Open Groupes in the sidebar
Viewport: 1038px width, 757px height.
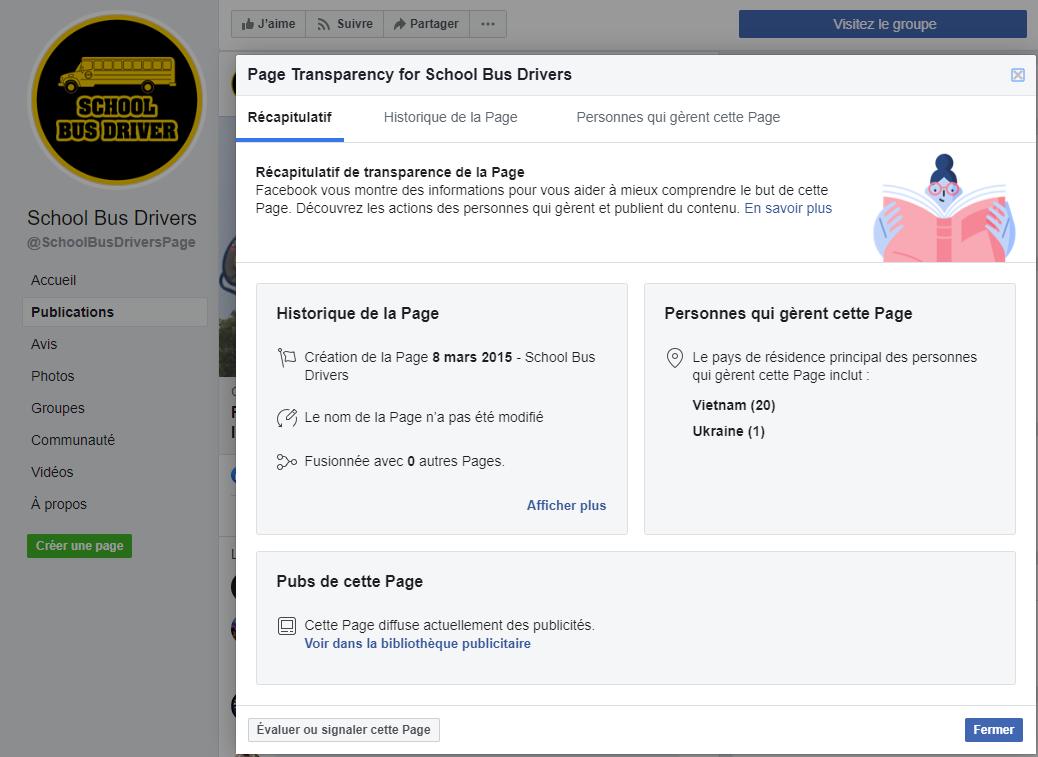[x=58, y=408]
